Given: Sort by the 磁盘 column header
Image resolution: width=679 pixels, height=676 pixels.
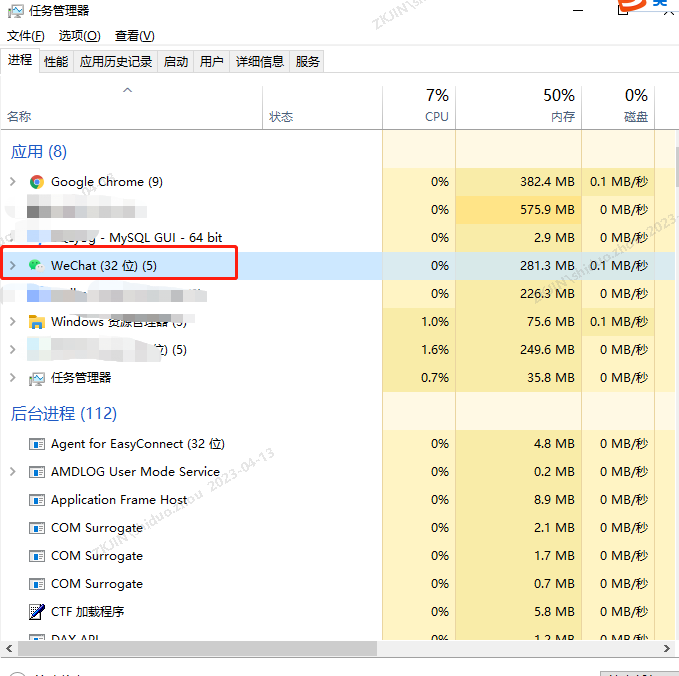Looking at the screenshot, I should point(618,107).
